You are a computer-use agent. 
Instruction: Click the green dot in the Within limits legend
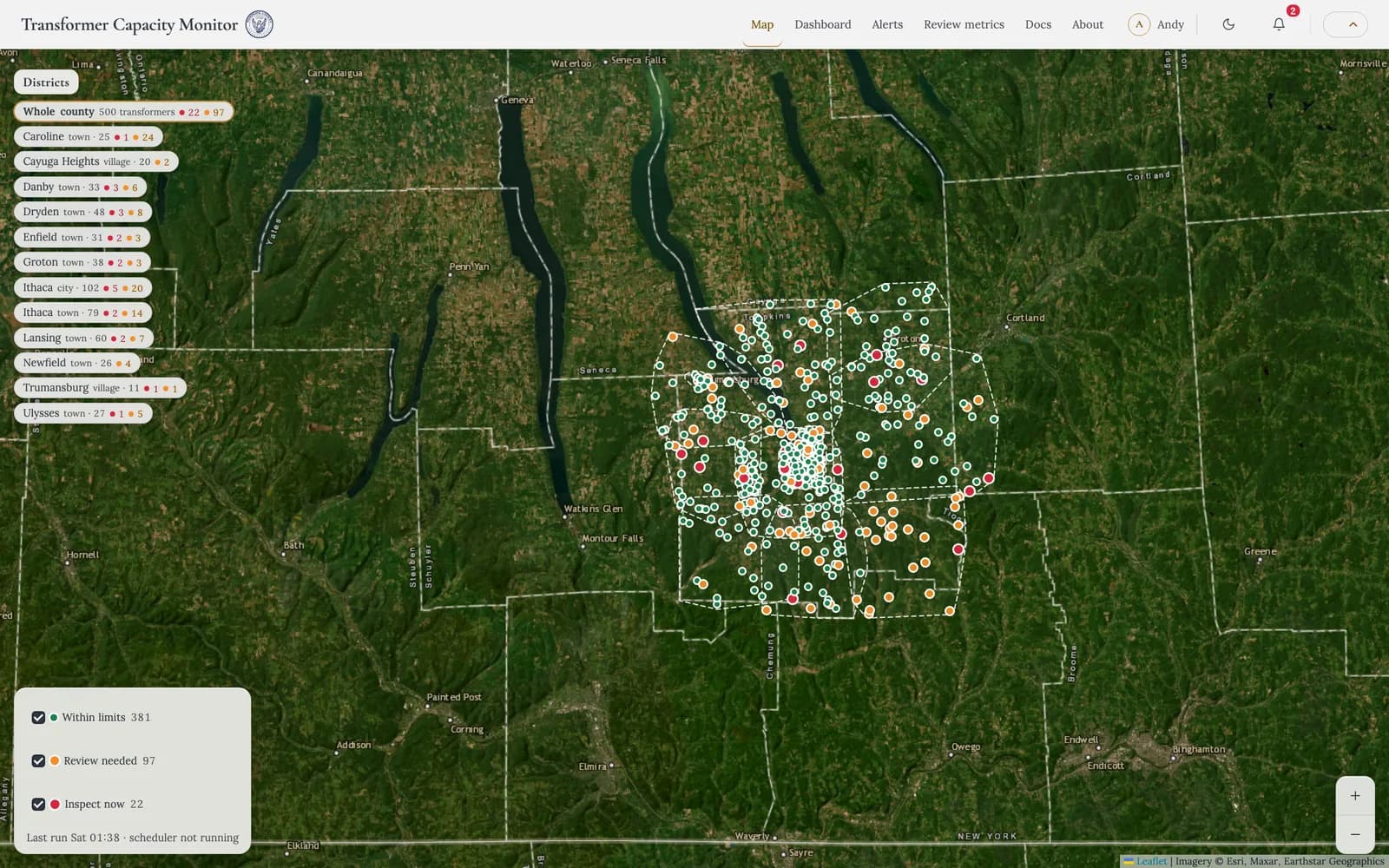pos(54,718)
